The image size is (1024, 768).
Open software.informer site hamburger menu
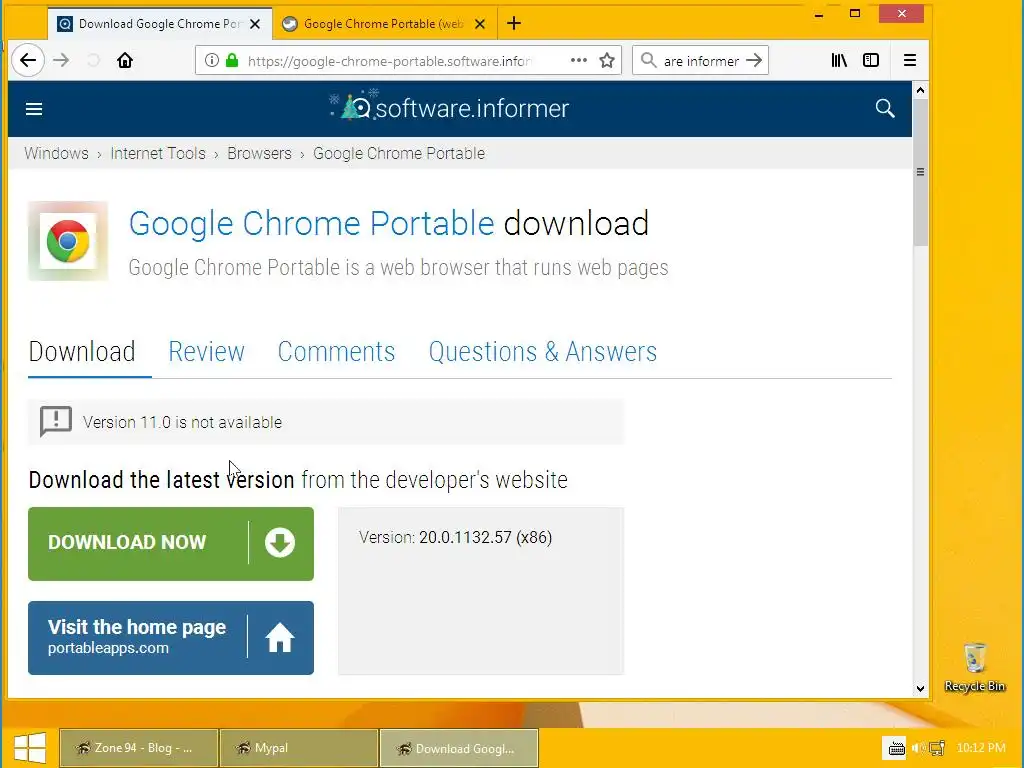(34, 109)
